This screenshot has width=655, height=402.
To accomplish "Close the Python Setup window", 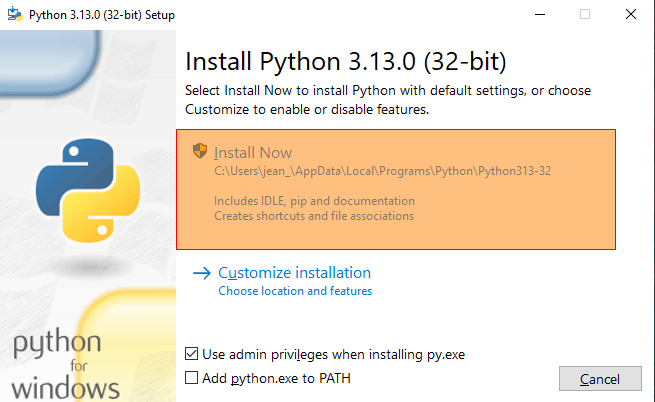I will coord(630,14).
